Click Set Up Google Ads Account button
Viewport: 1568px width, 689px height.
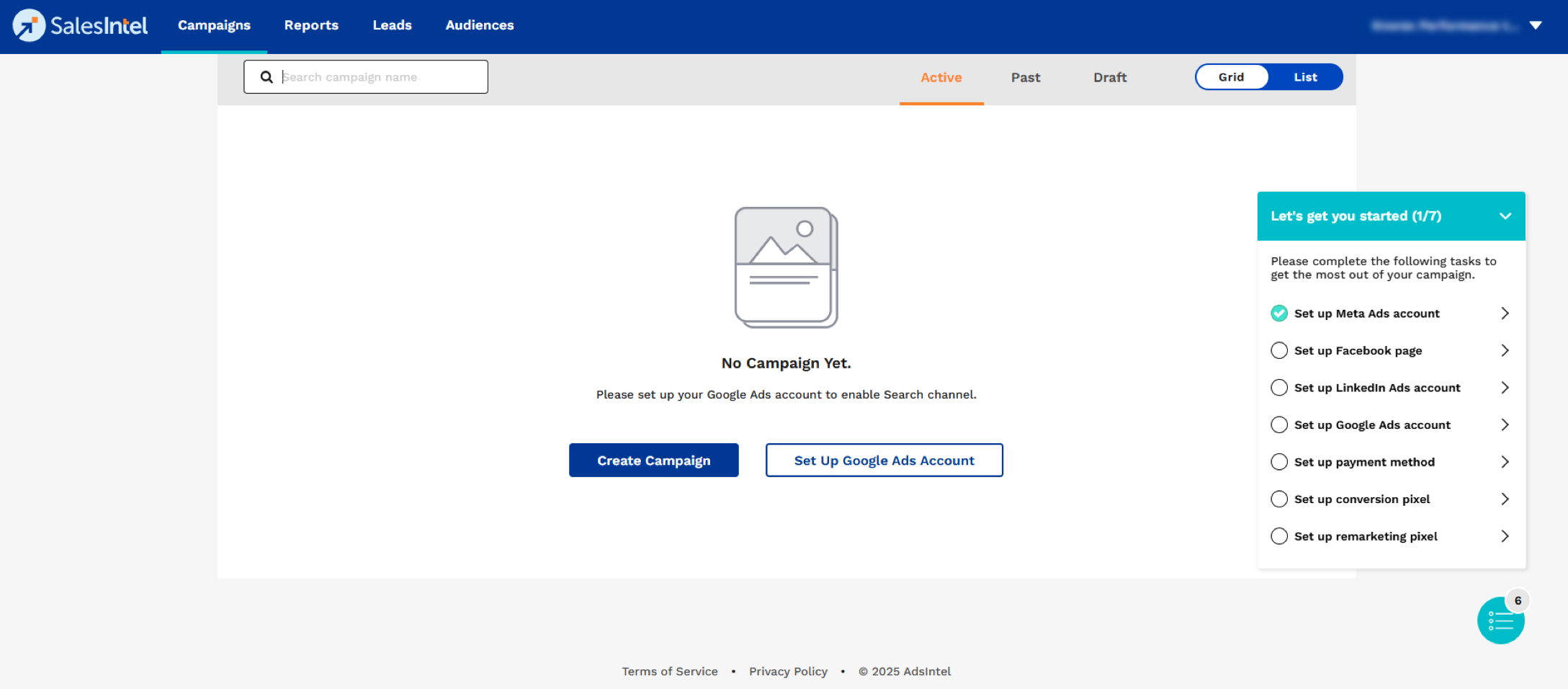click(x=884, y=461)
